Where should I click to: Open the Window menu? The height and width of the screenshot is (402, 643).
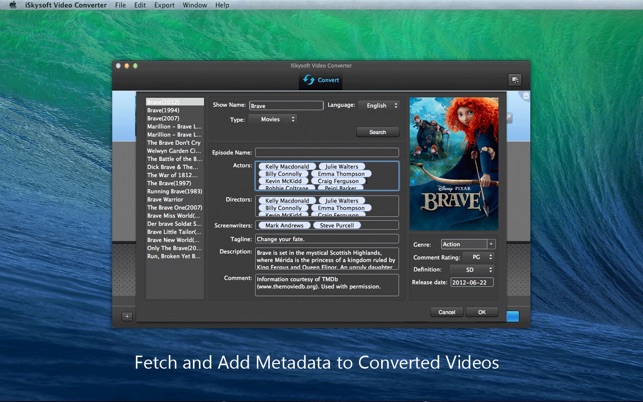tap(194, 5)
